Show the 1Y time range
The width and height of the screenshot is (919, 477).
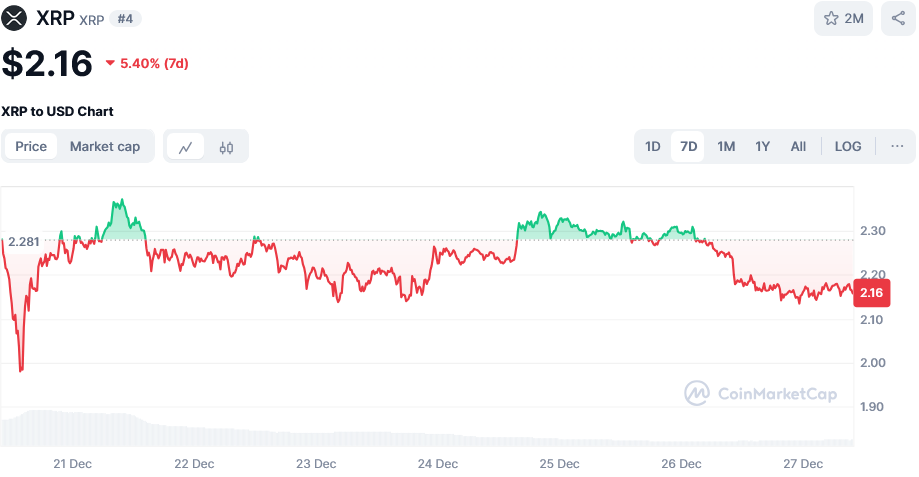pyautogui.click(x=762, y=146)
